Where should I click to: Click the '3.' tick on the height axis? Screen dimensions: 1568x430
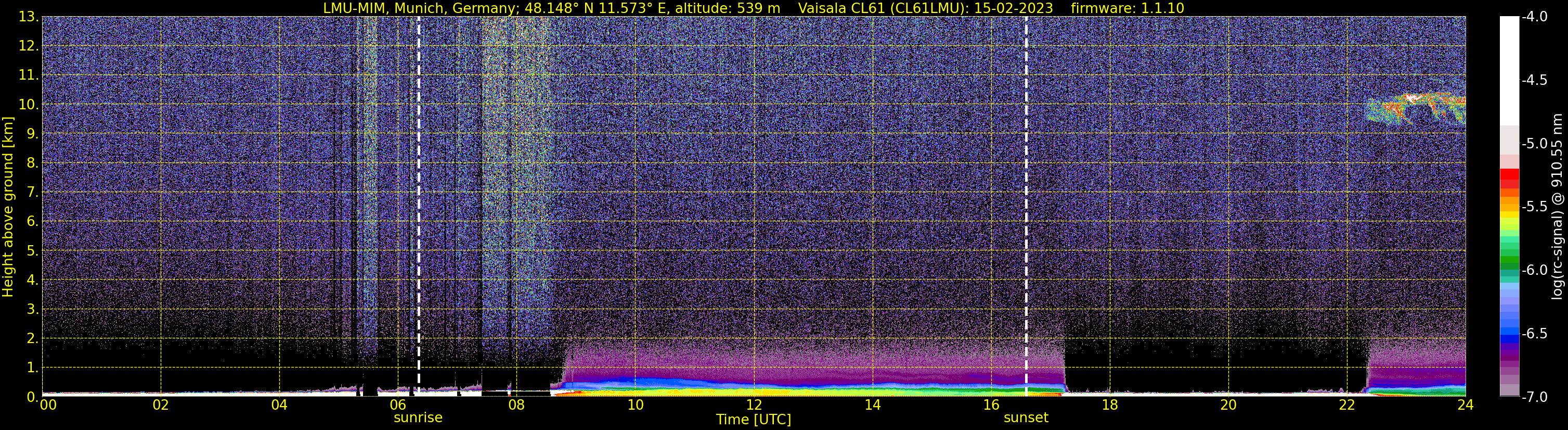(32, 309)
